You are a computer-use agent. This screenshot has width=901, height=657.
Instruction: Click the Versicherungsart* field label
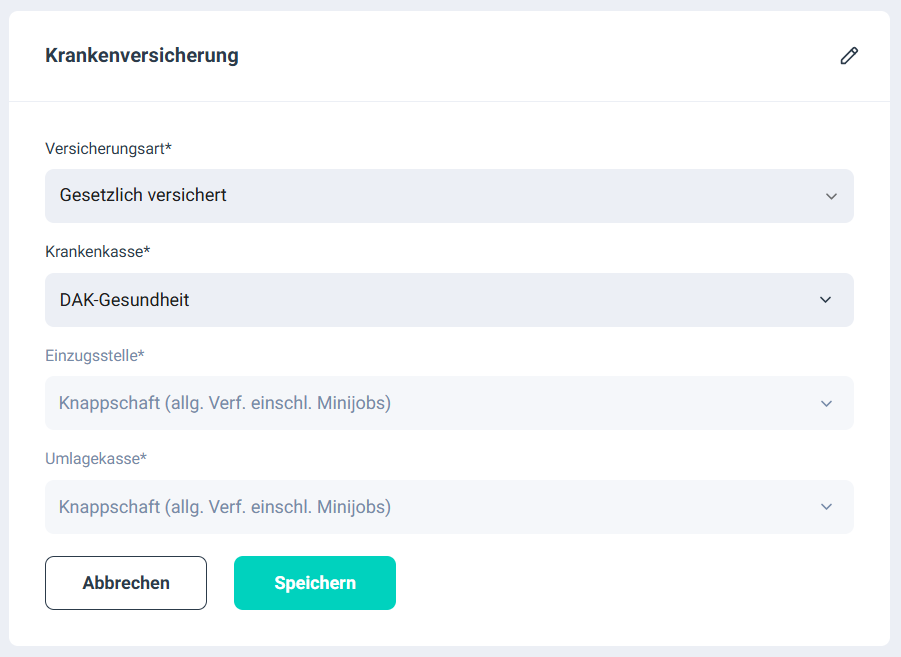[x=109, y=149]
